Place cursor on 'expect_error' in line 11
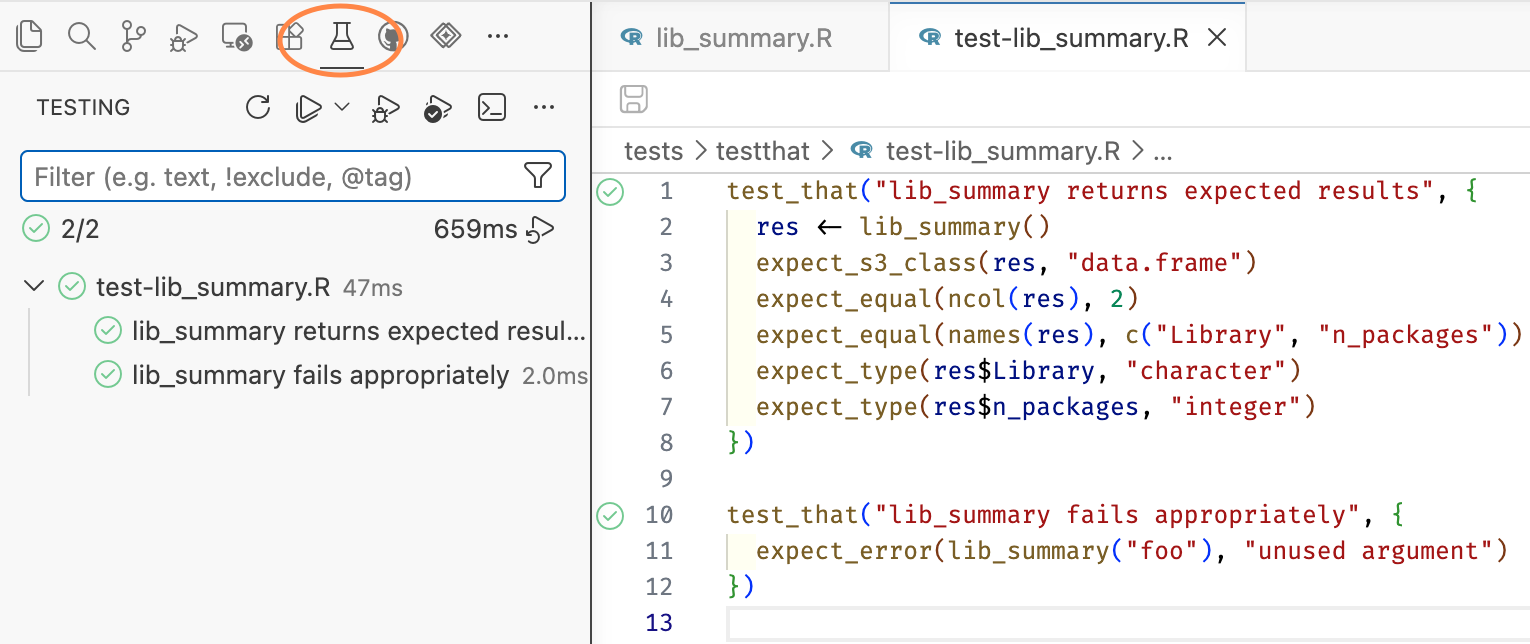The height and width of the screenshot is (644, 1530). click(x=845, y=551)
